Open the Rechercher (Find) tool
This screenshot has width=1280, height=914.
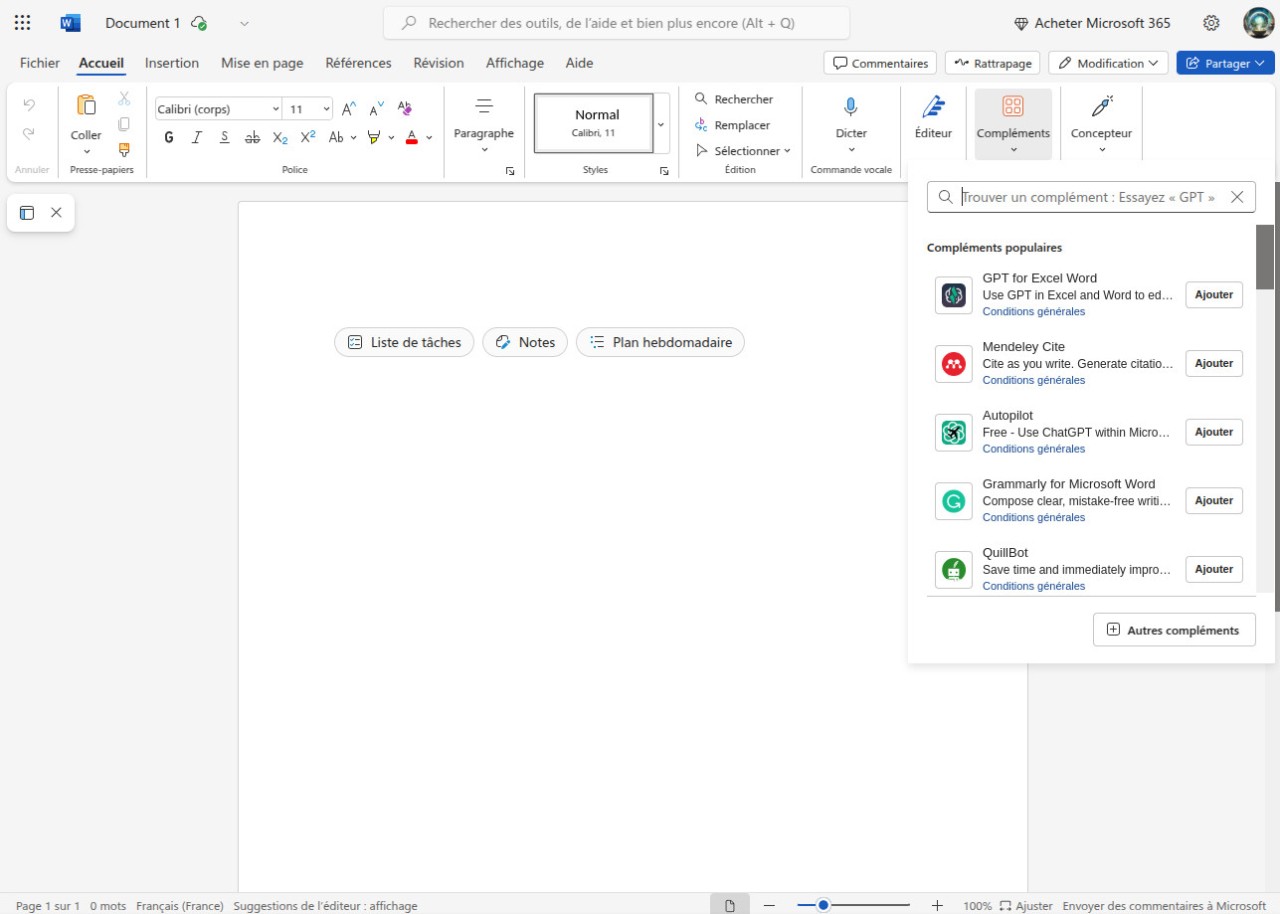pyautogui.click(x=735, y=99)
